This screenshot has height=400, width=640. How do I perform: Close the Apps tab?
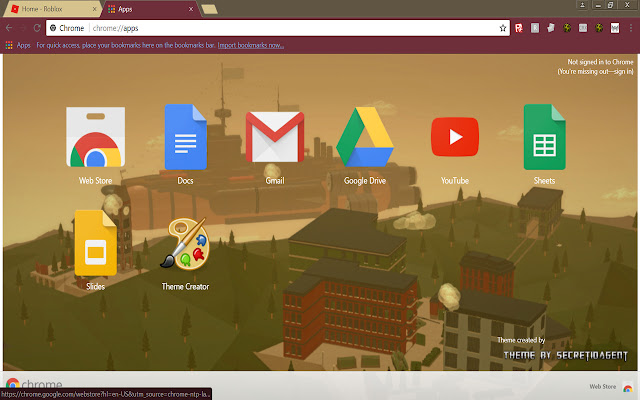(191, 9)
